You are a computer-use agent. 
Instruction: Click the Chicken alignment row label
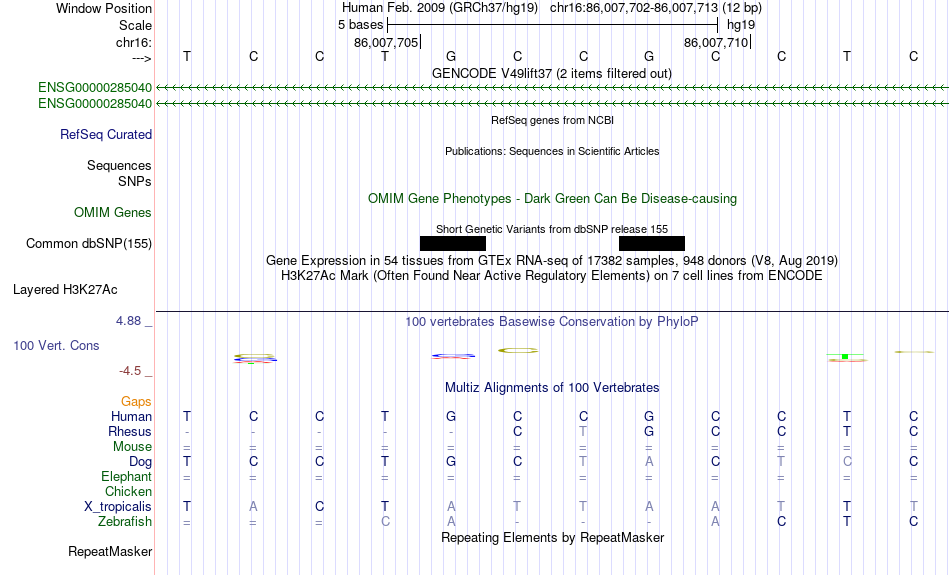128,492
